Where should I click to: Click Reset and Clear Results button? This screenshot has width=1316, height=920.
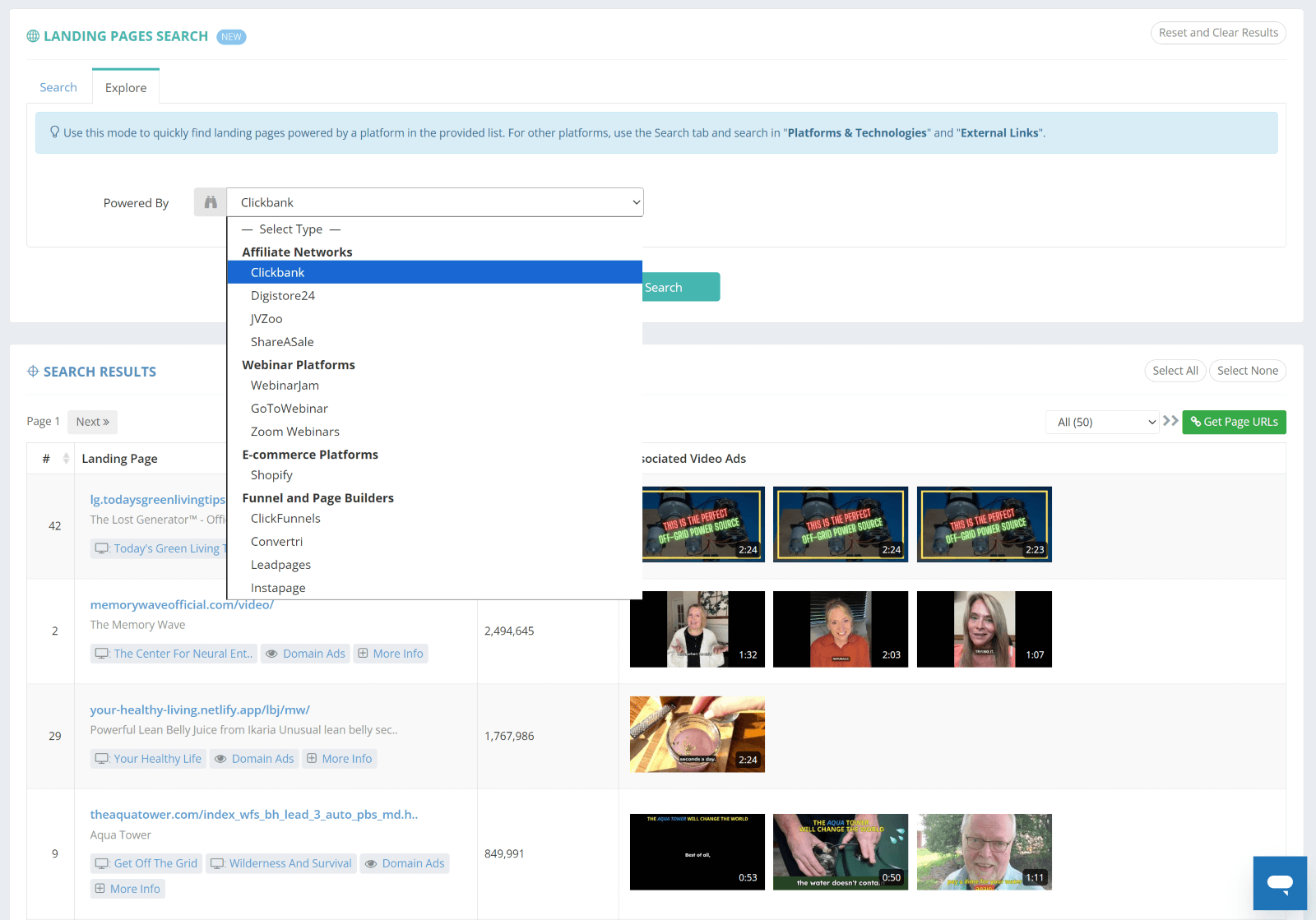1218,33
